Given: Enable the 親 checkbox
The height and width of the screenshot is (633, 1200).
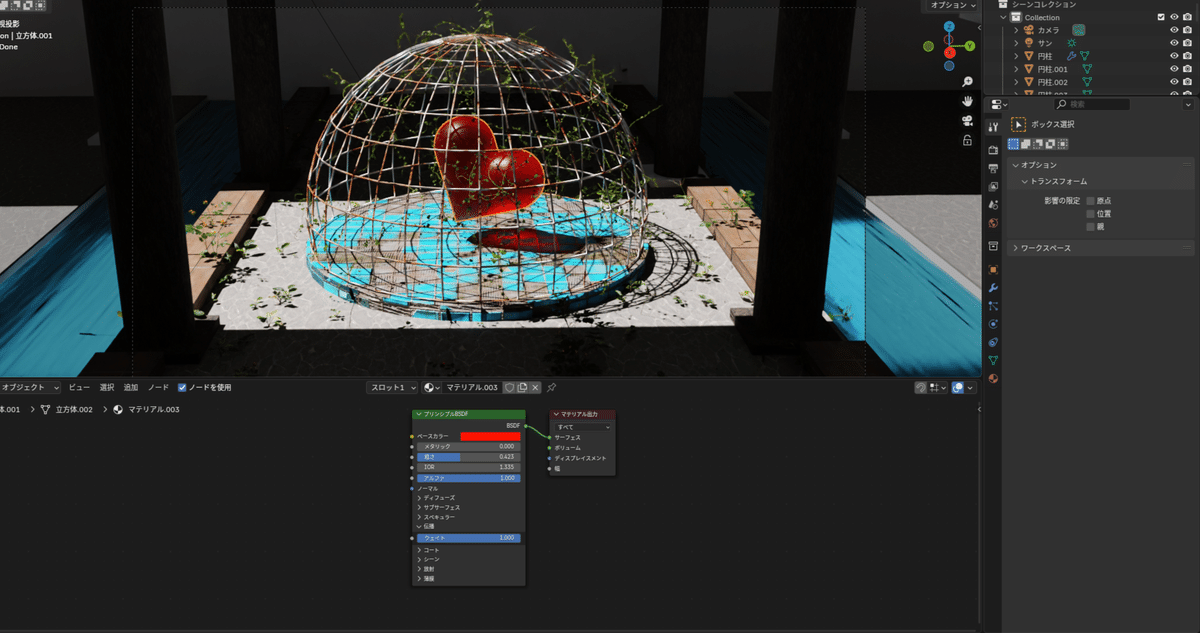Looking at the screenshot, I should click(x=1091, y=227).
